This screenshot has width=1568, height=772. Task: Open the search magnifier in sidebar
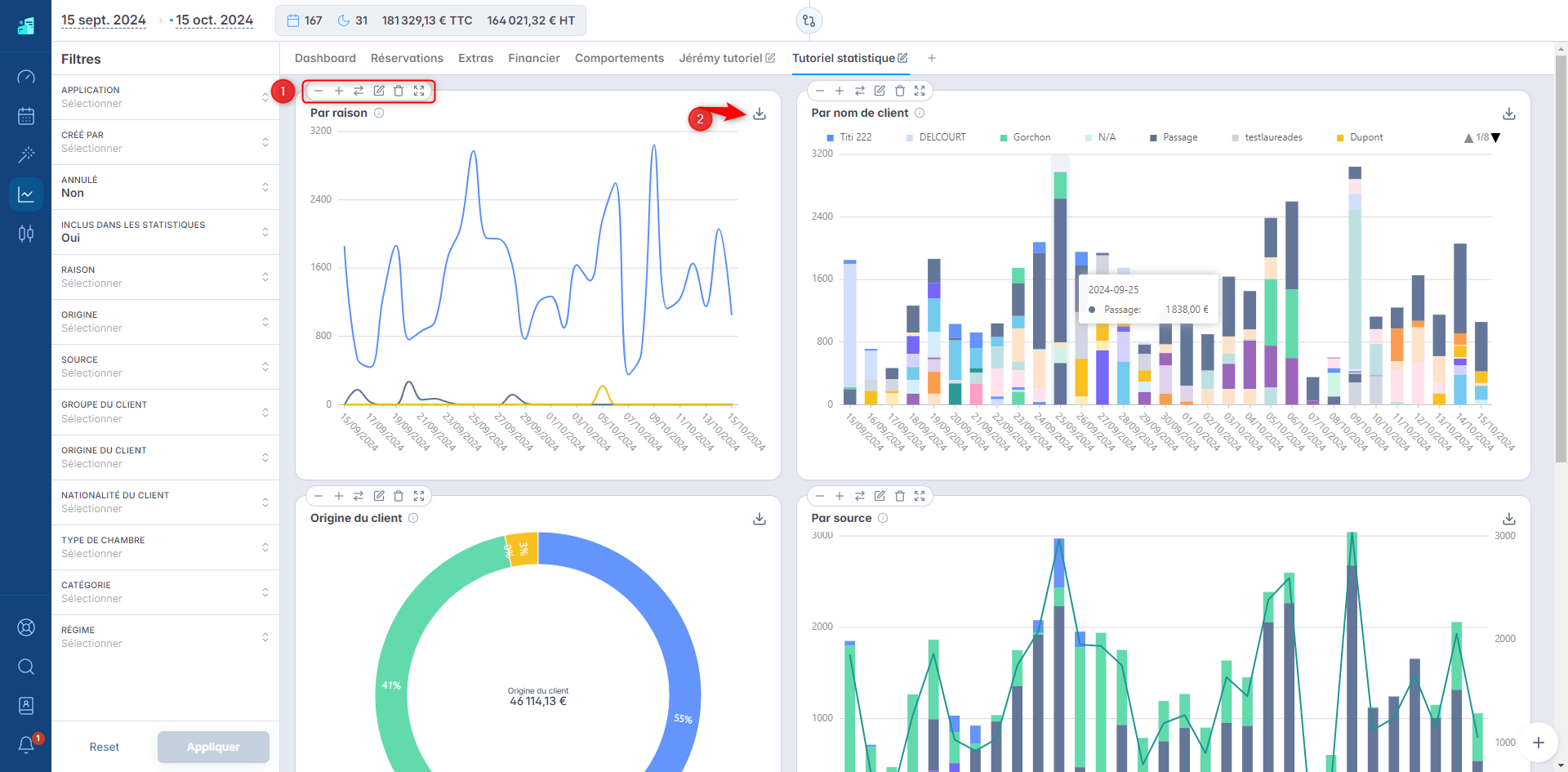(x=26, y=667)
